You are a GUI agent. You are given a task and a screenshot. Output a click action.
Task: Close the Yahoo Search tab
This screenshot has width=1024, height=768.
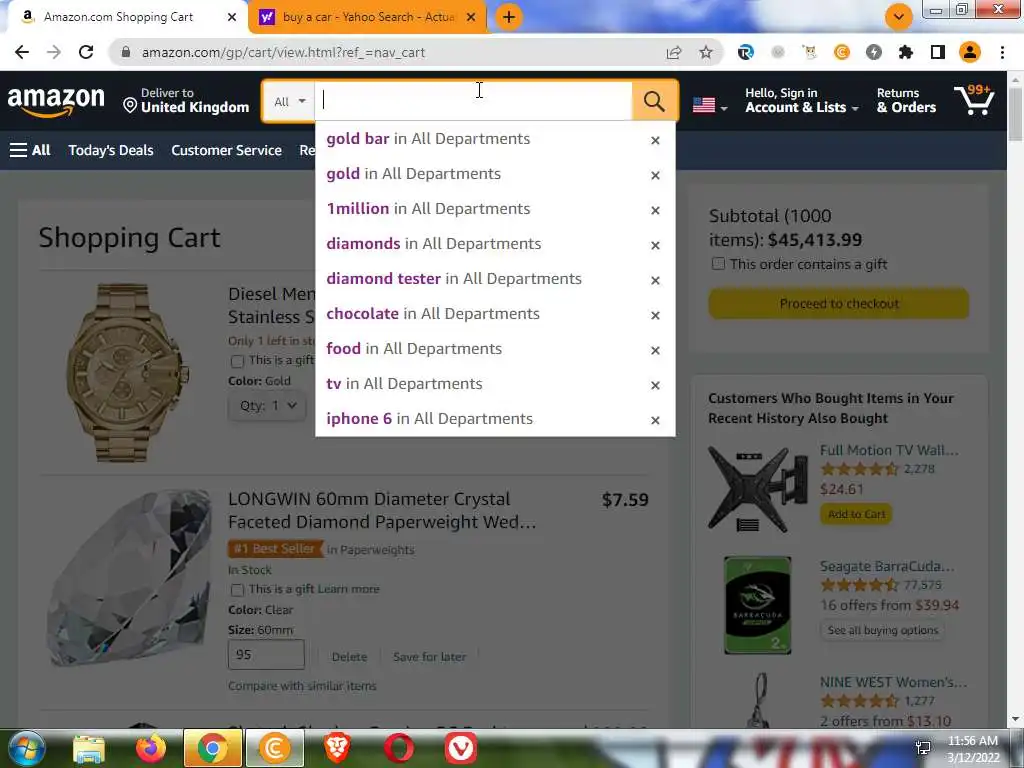pos(471,17)
